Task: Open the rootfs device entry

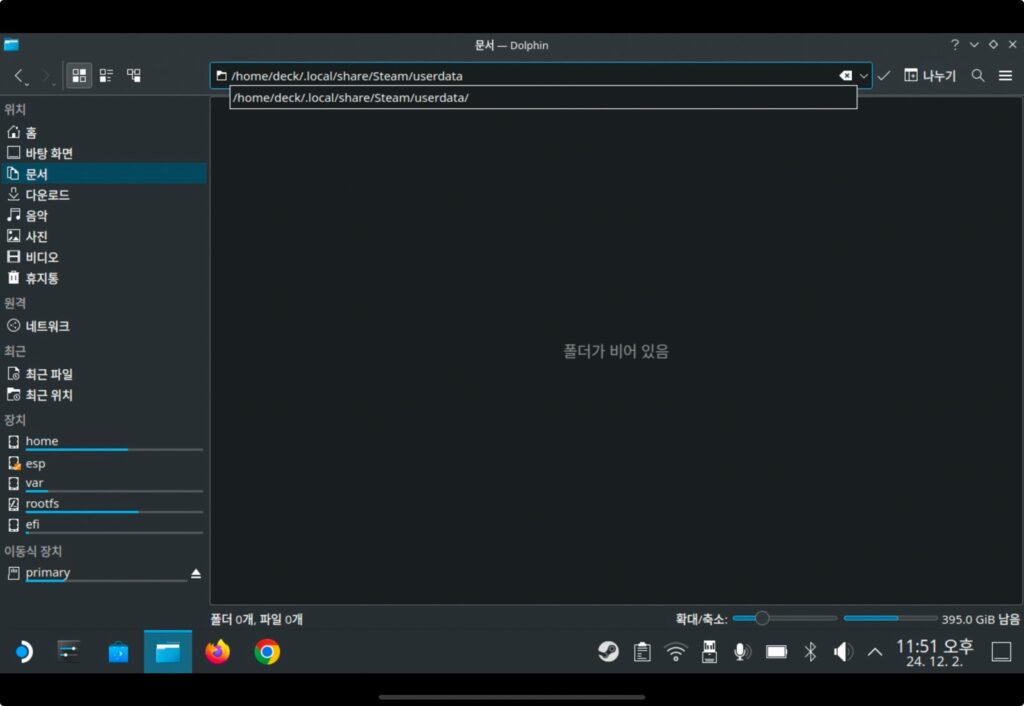Action: pyautogui.click(x=104, y=504)
